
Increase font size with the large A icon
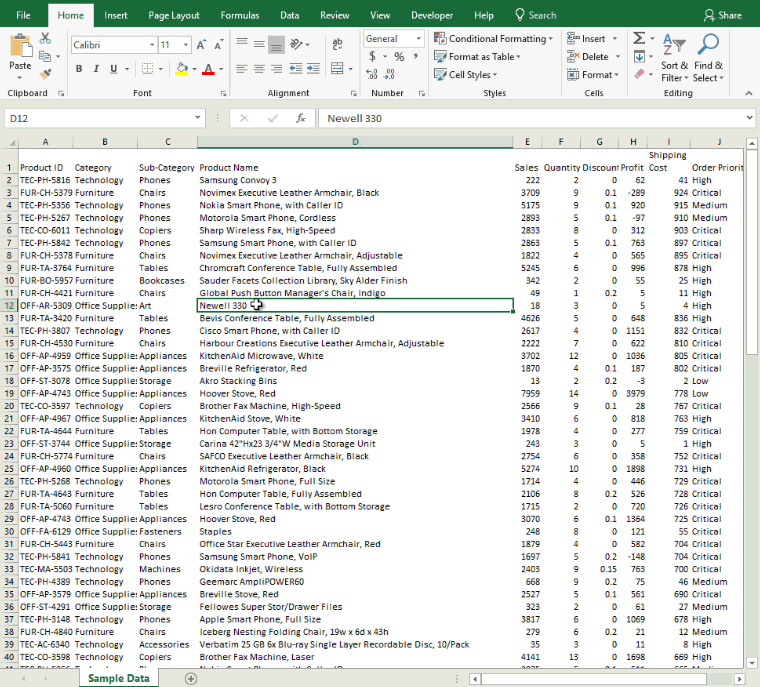[201, 45]
